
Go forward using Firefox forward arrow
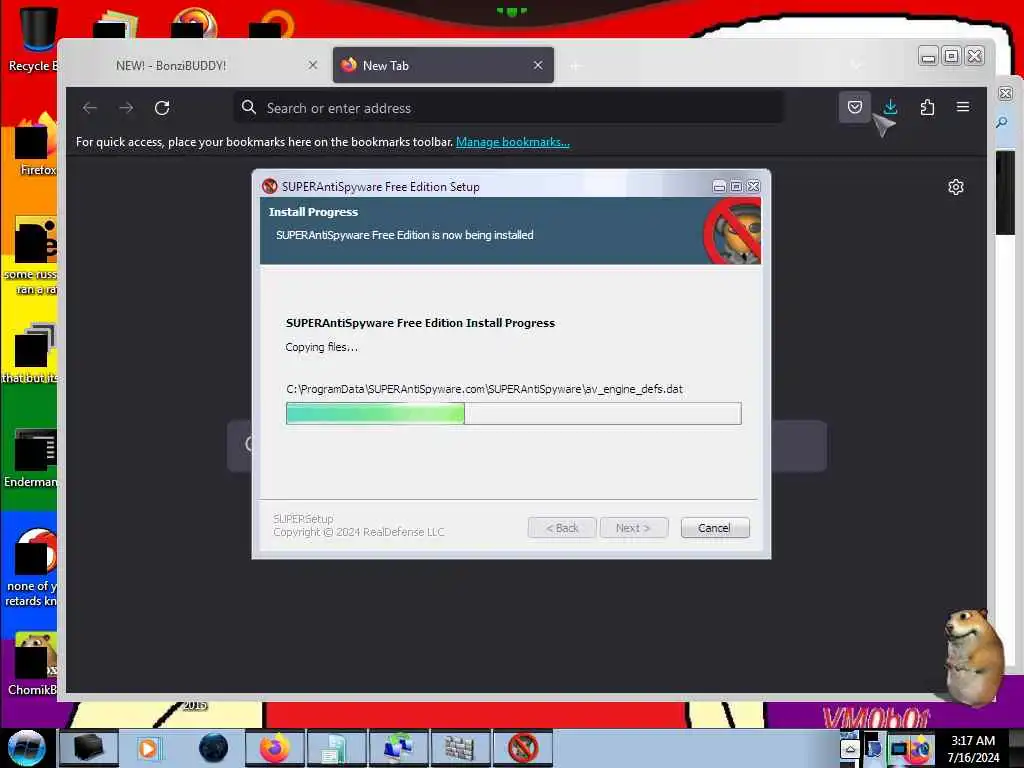click(x=127, y=108)
